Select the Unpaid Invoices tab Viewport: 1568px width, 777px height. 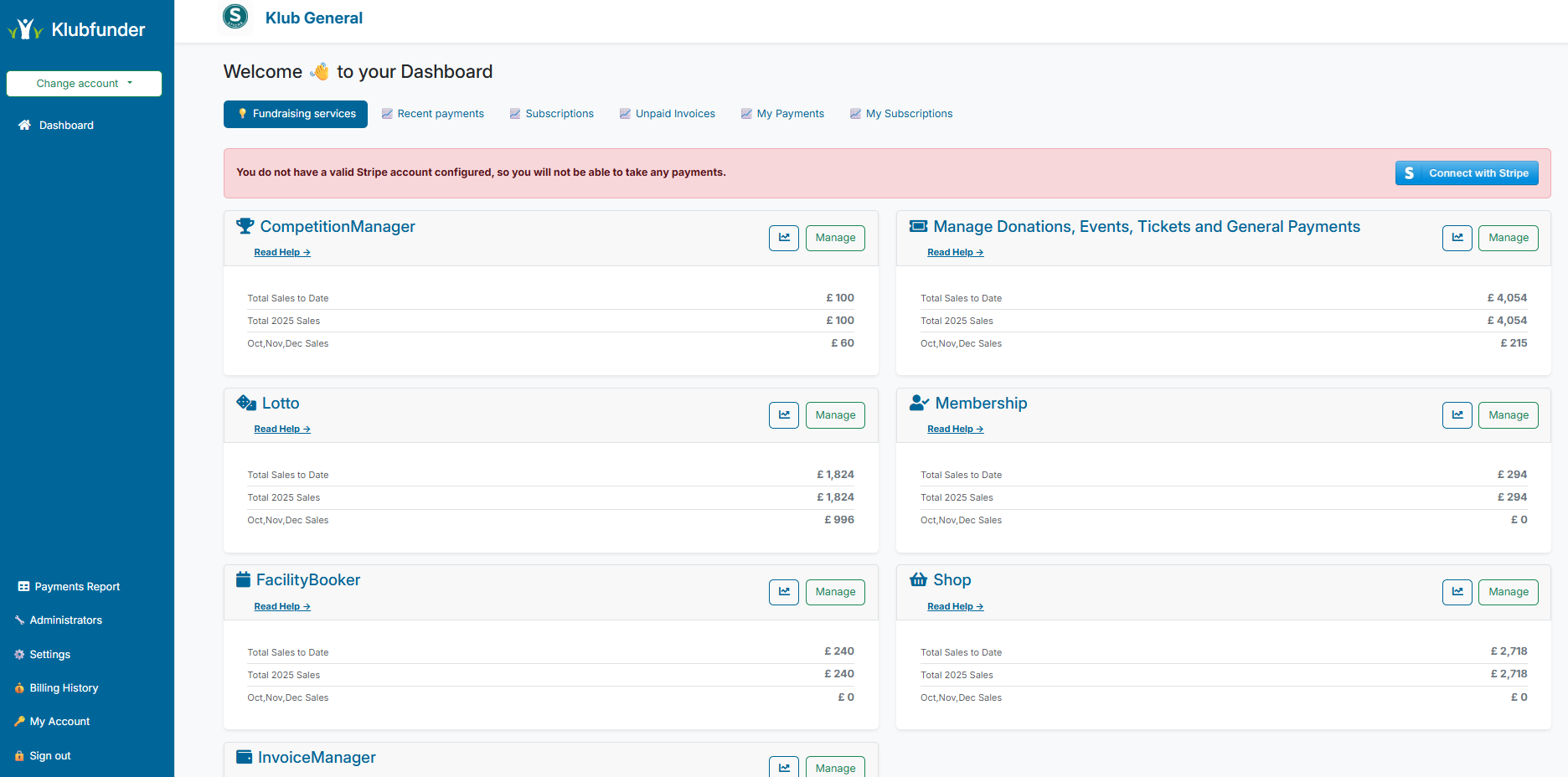(x=668, y=114)
